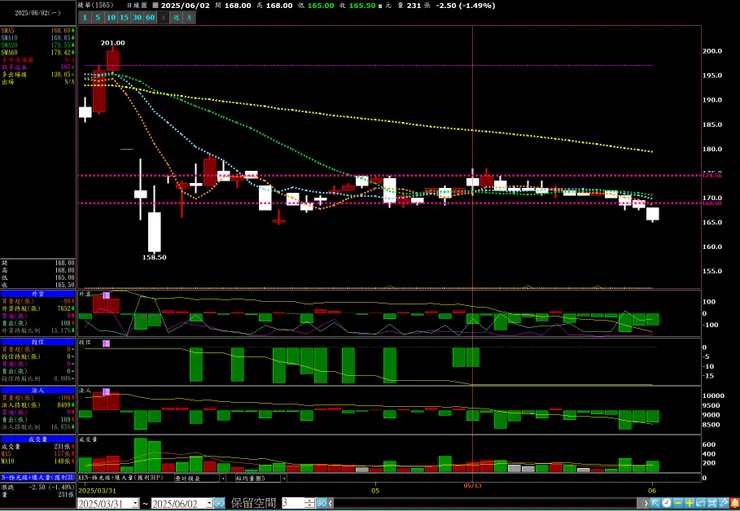Select the 5-minute timeframe button
This screenshot has height=511, width=740.
98,17
